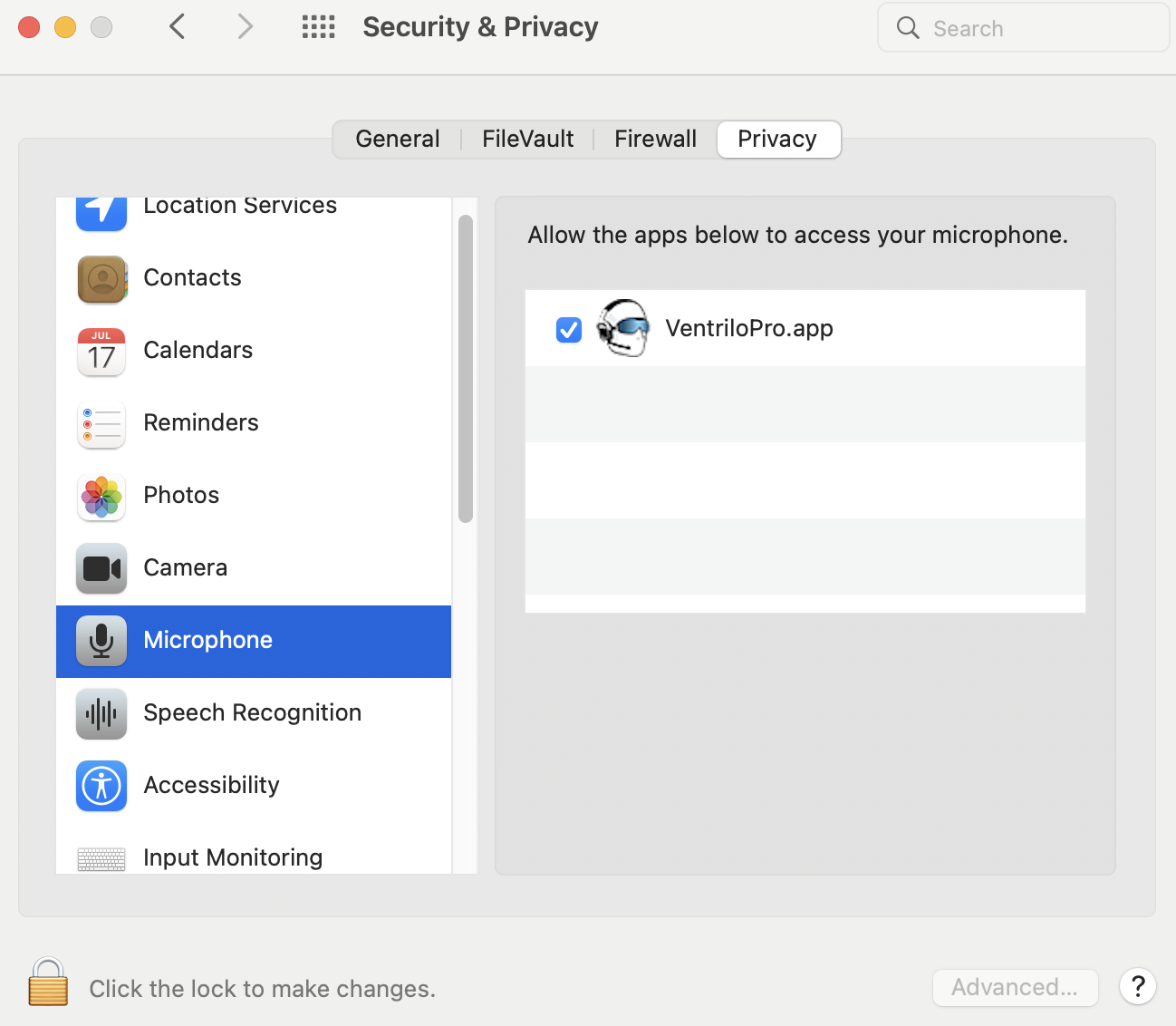1176x1026 pixels.
Task: Go forward with the right chevron
Action: point(245,27)
